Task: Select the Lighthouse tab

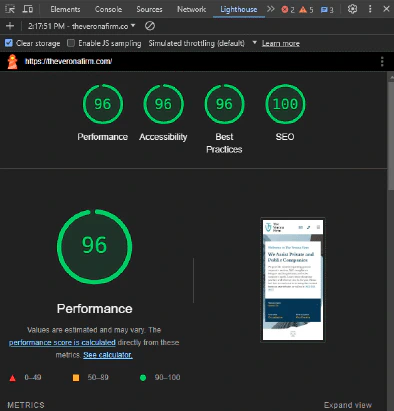Action: click(x=239, y=9)
